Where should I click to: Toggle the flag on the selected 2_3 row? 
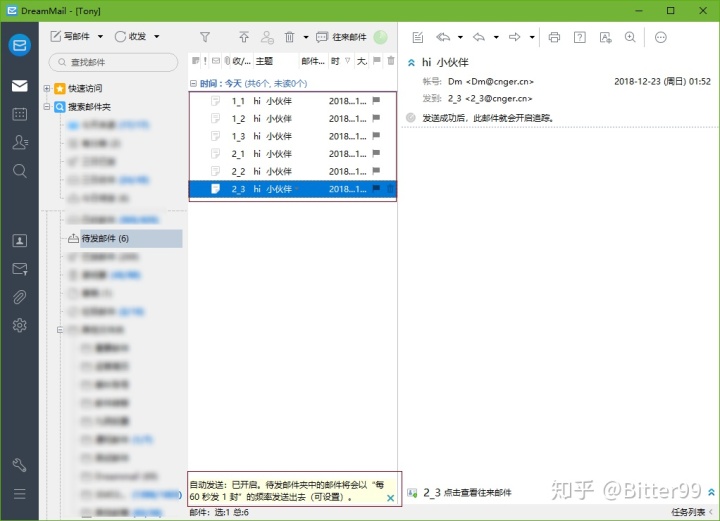point(376,188)
